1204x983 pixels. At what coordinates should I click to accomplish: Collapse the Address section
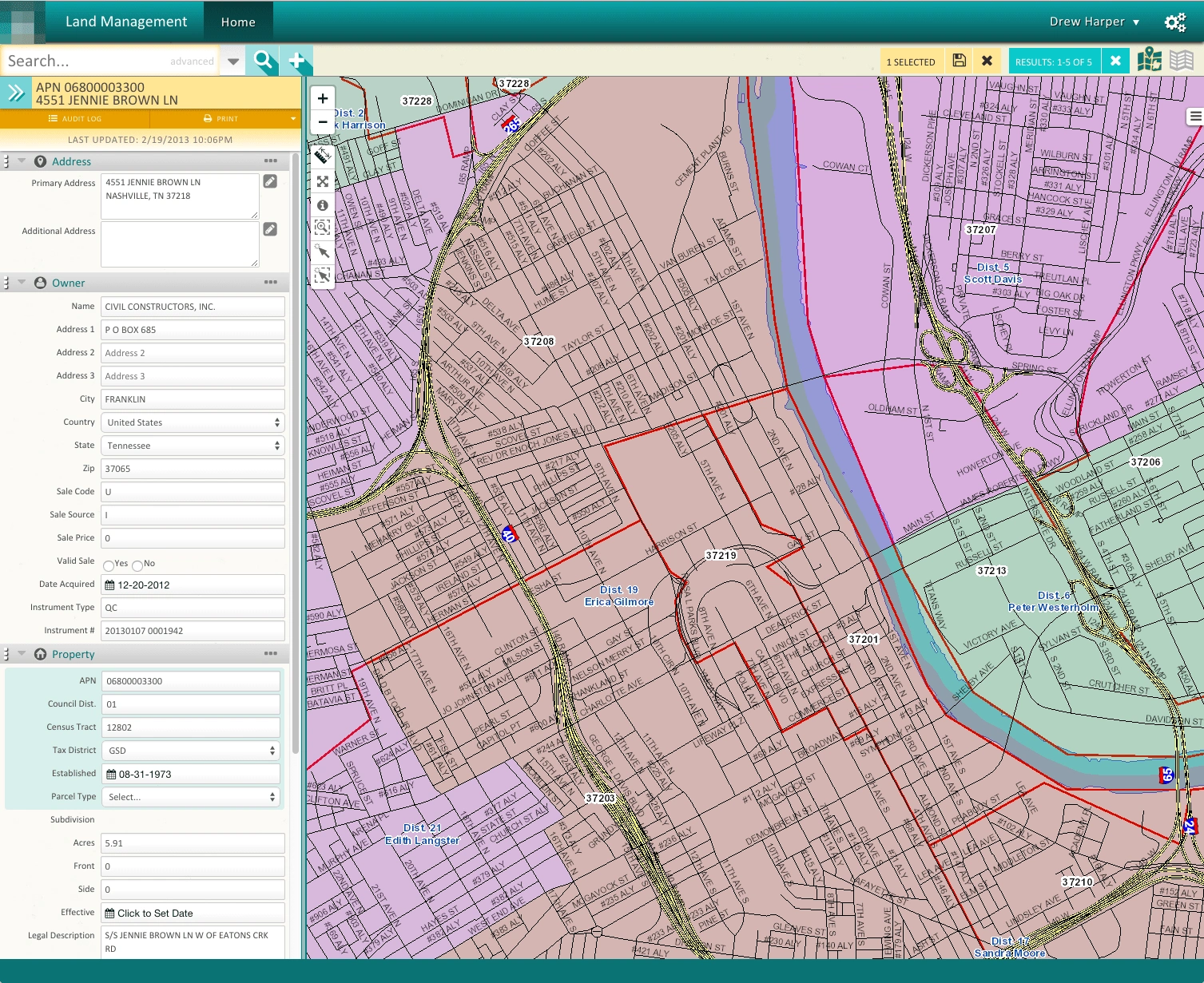(22, 161)
